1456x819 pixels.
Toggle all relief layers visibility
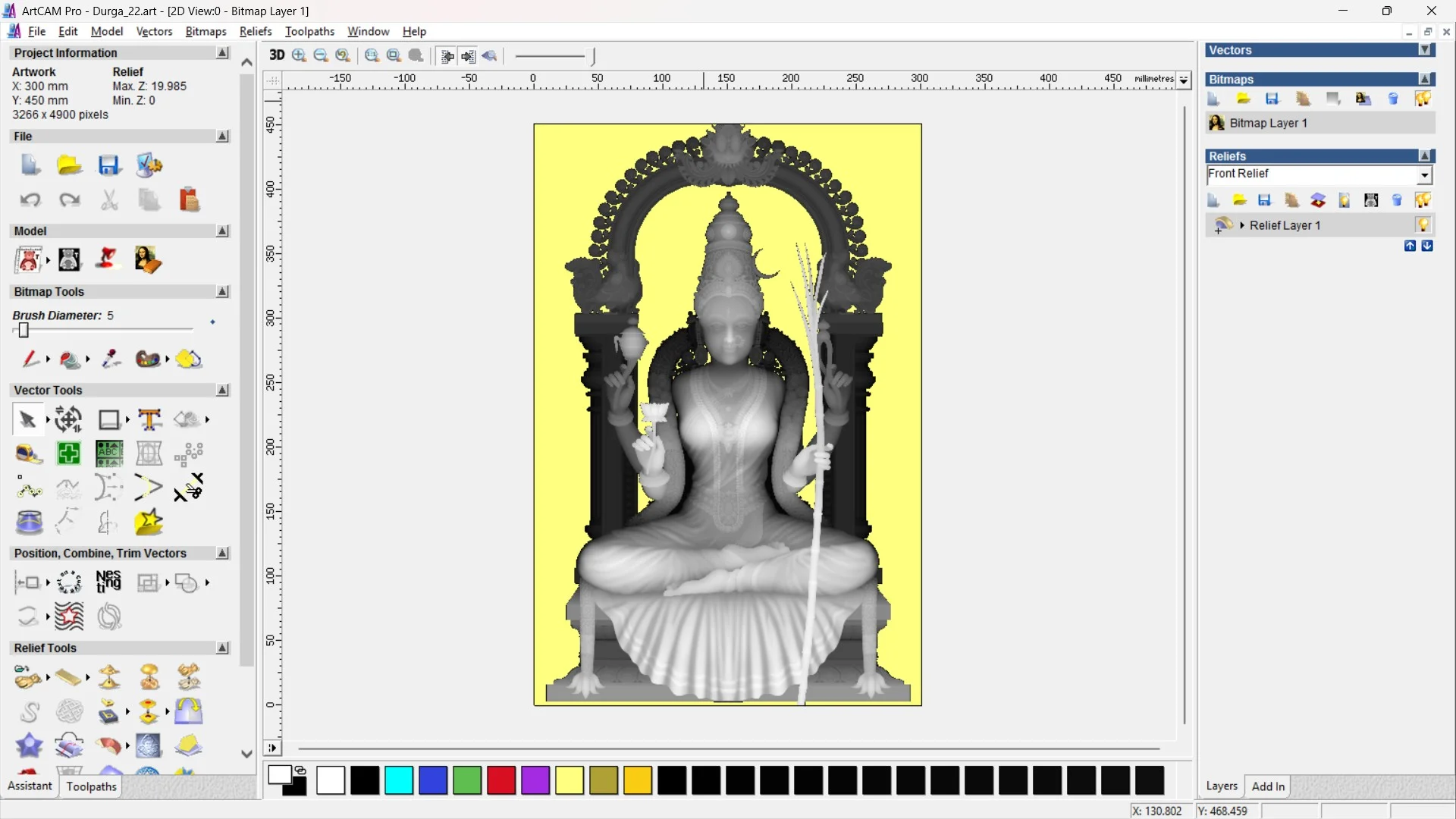pos(1423,199)
